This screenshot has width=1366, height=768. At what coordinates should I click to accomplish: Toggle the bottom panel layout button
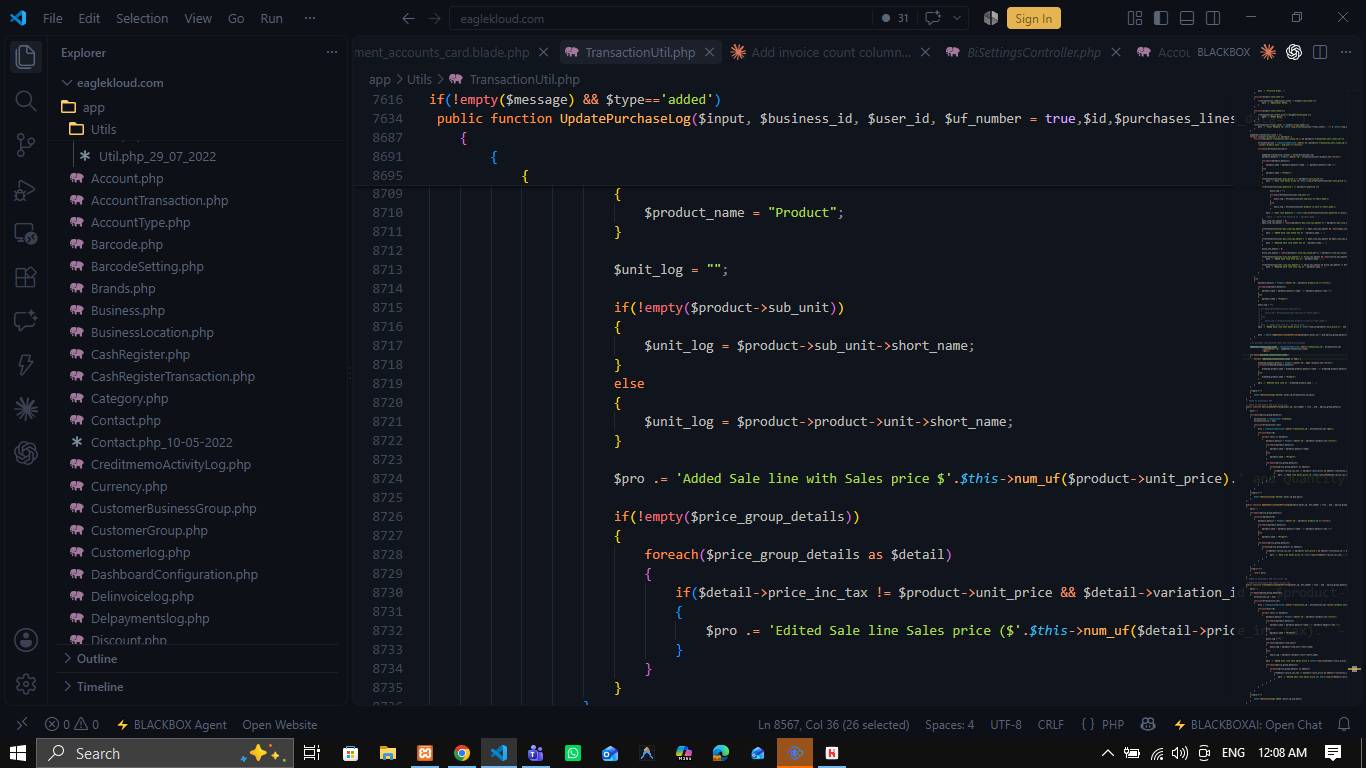coord(1187,18)
